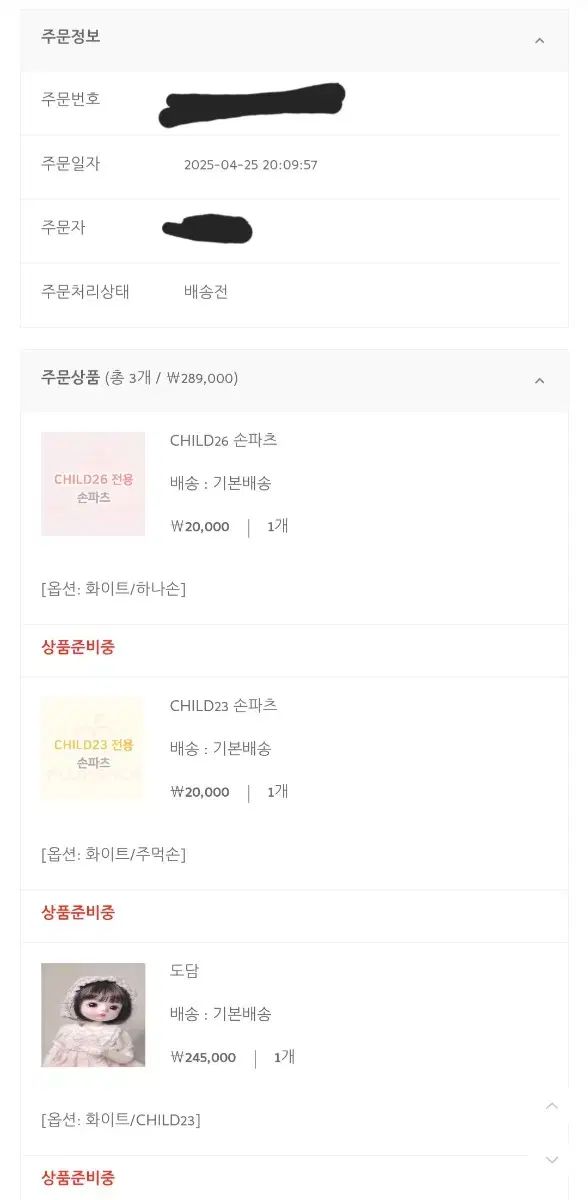Open the CHILD23 손파츠 product name link
The width and height of the screenshot is (588, 1200).
(223, 705)
